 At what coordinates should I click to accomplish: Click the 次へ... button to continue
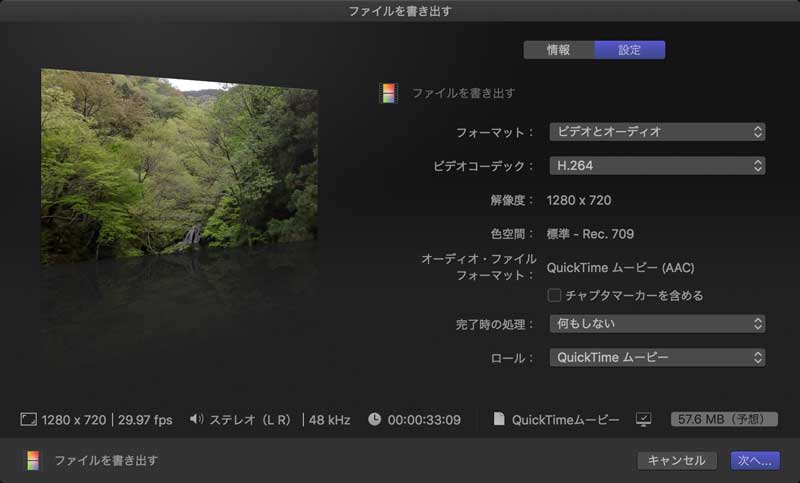click(754, 460)
